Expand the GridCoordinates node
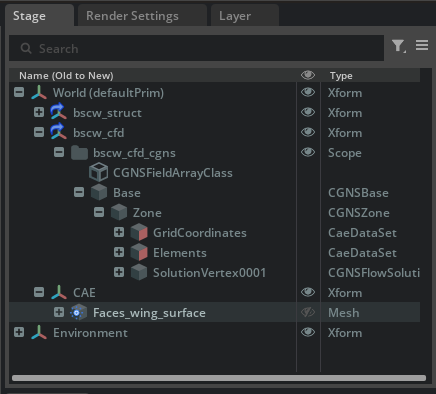Screen dimensions: 436x394 (x=119, y=232)
